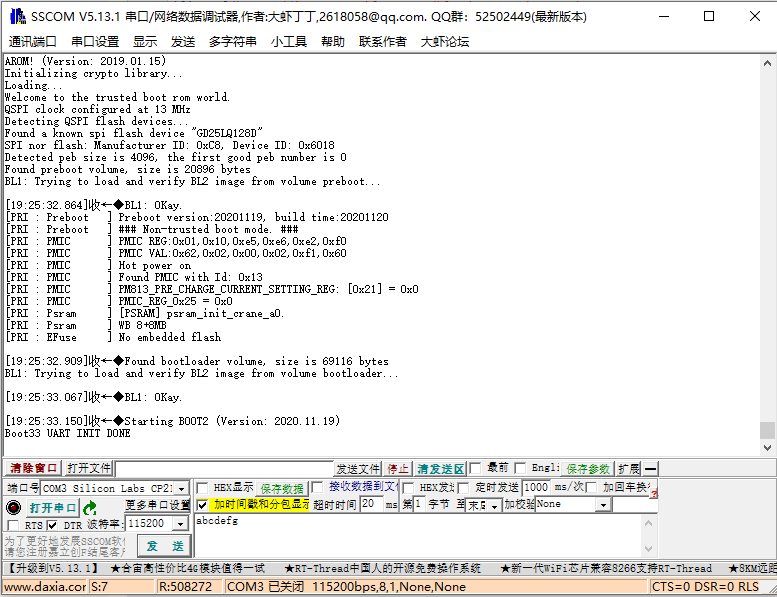Viewport: 777px width, 597px height.
Task: Open the COM3 Silicon Labs port dropdown
Action: (182, 488)
